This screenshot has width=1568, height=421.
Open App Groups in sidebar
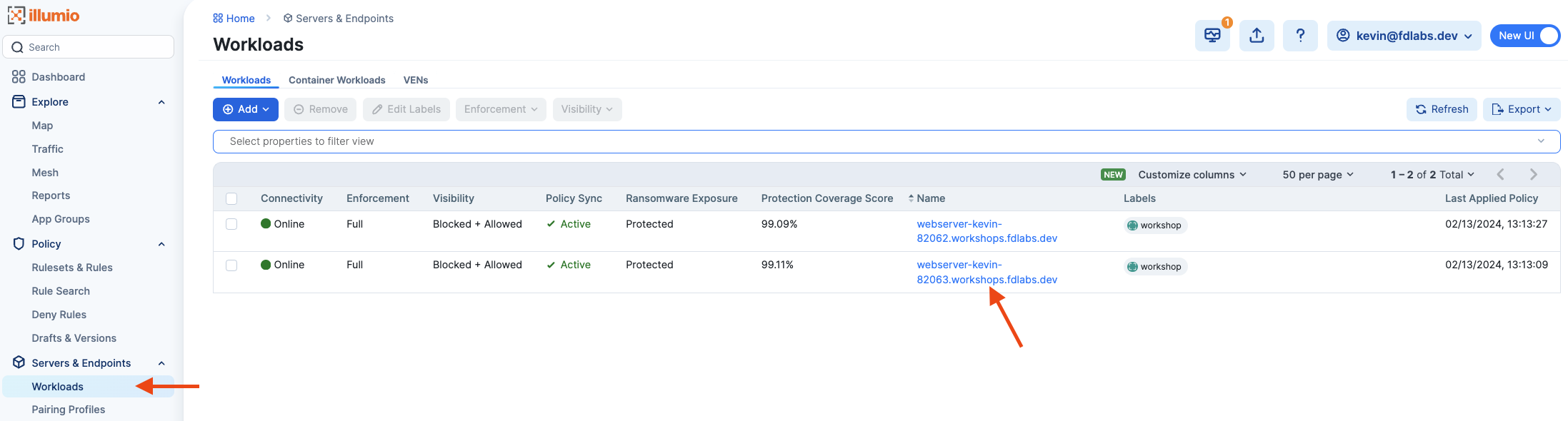click(x=61, y=219)
